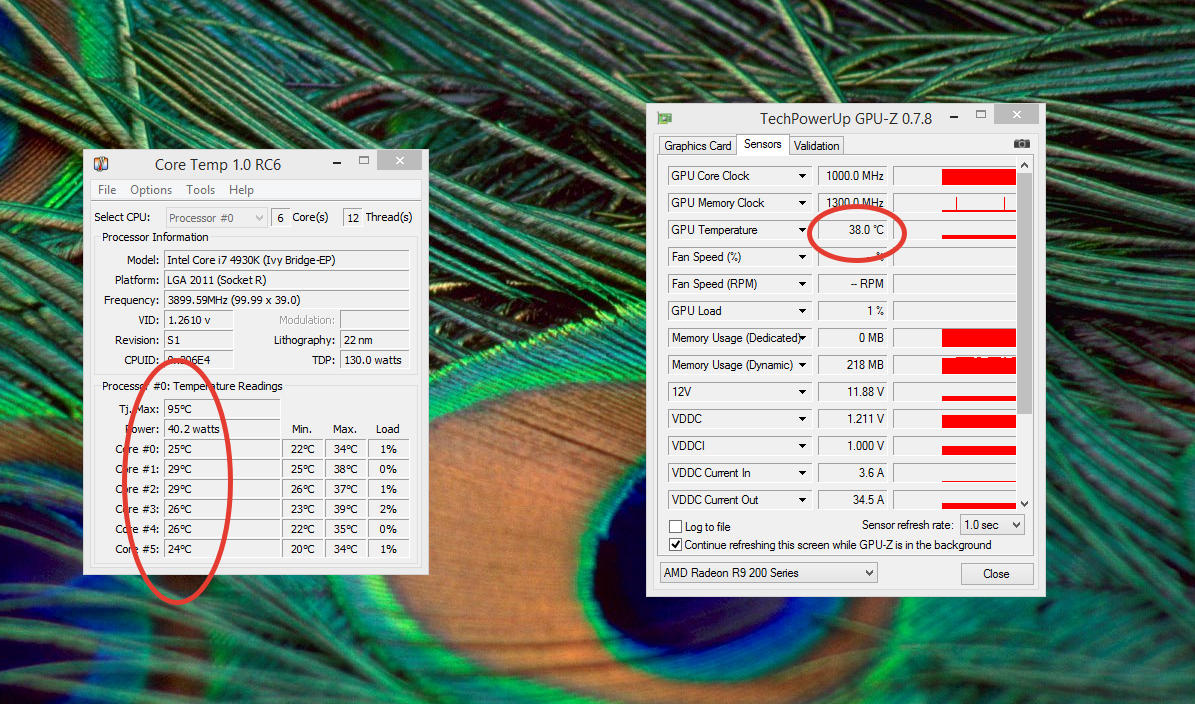Click Core #5 minimum temperature 20°C
This screenshot has height=704, width=1195.
303,549
